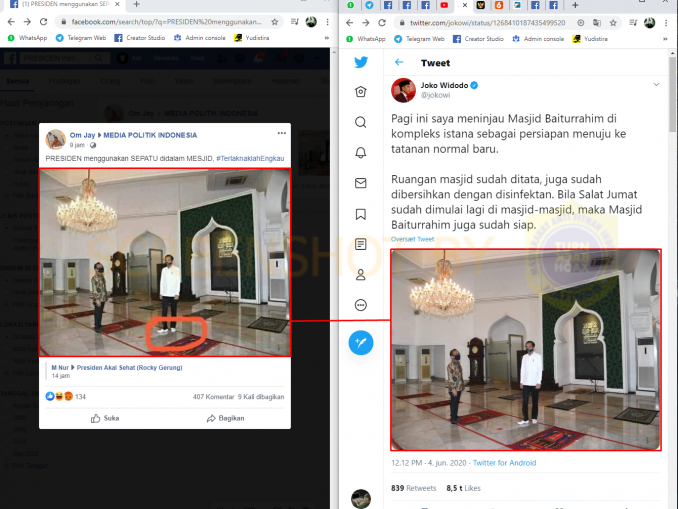Switch to the green WhatsApp tab in the Twitter window
Screen dimensions: 678x509
tap(351, 5)
